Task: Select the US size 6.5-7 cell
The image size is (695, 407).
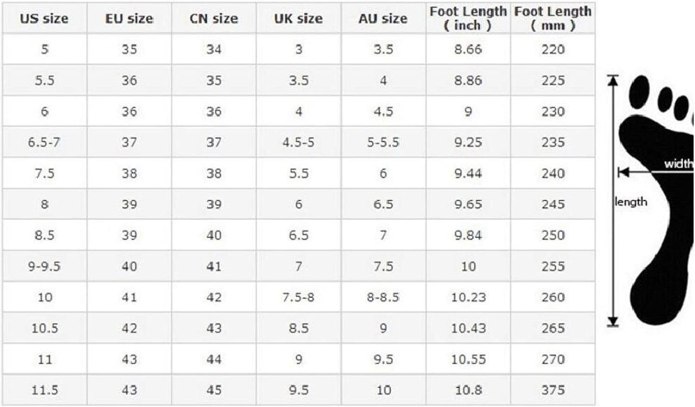Action: (x=44, y=142)
